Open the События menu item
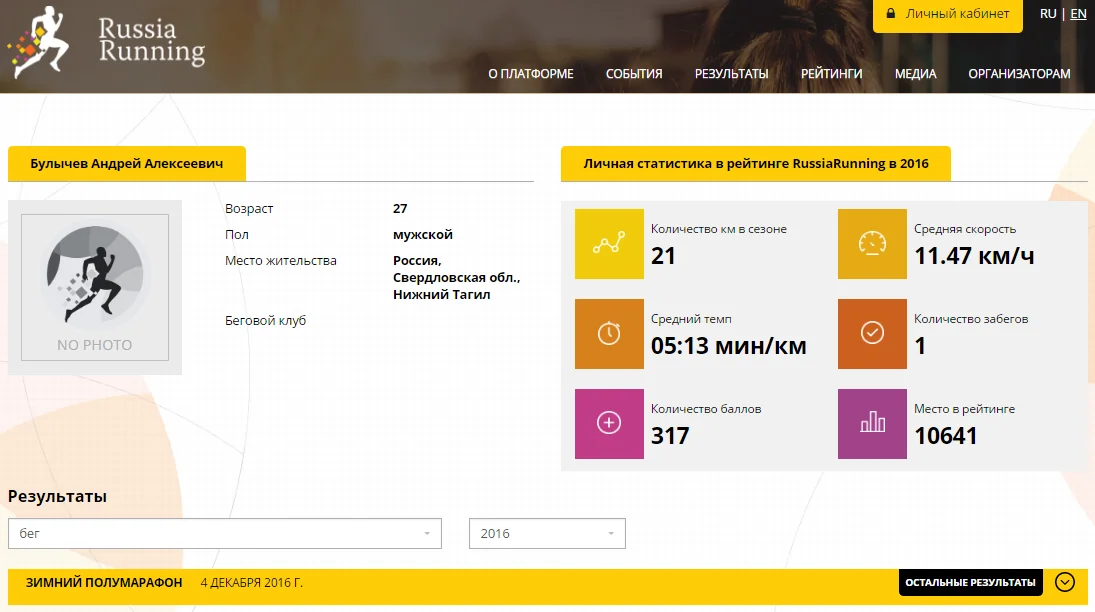The width and height of the screenshot is (1095, 612). pyautogui.click(x=634, y=74)
